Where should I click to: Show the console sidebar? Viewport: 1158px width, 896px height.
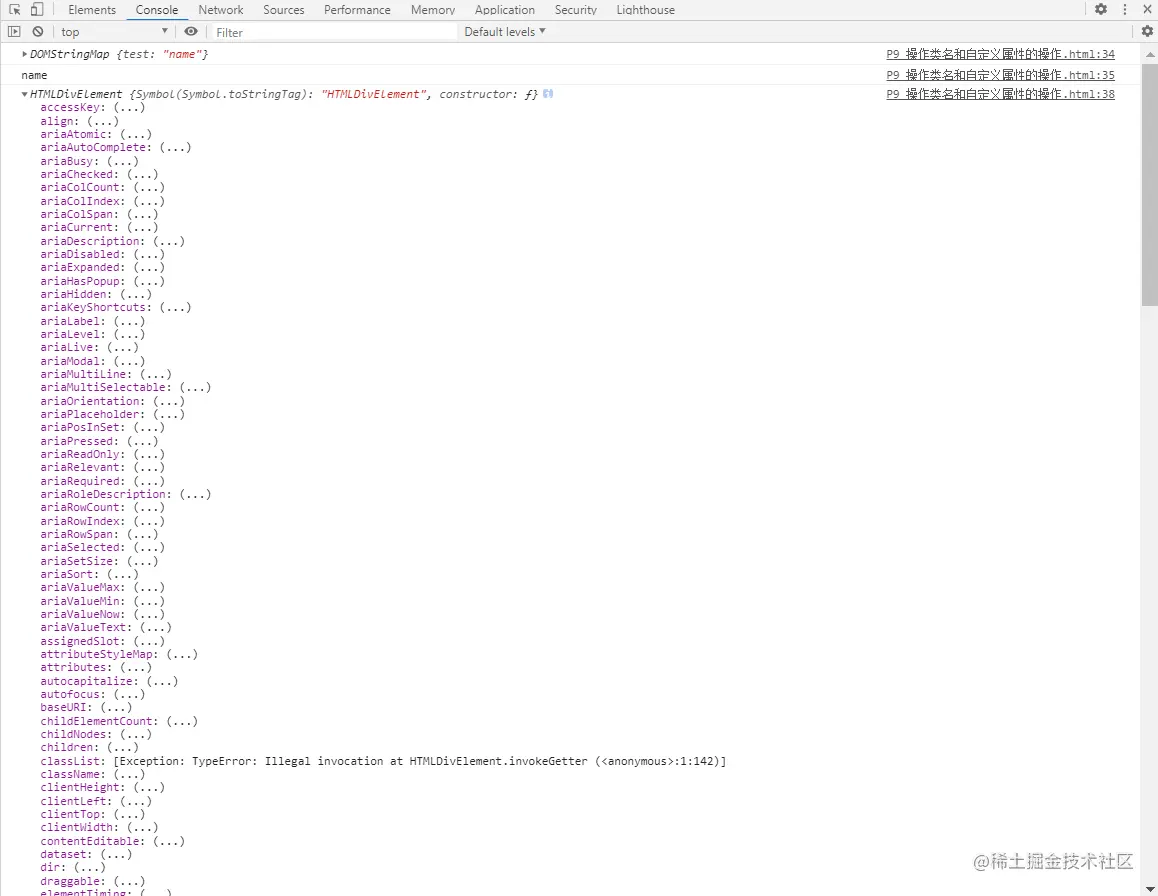tap(14, 32)
